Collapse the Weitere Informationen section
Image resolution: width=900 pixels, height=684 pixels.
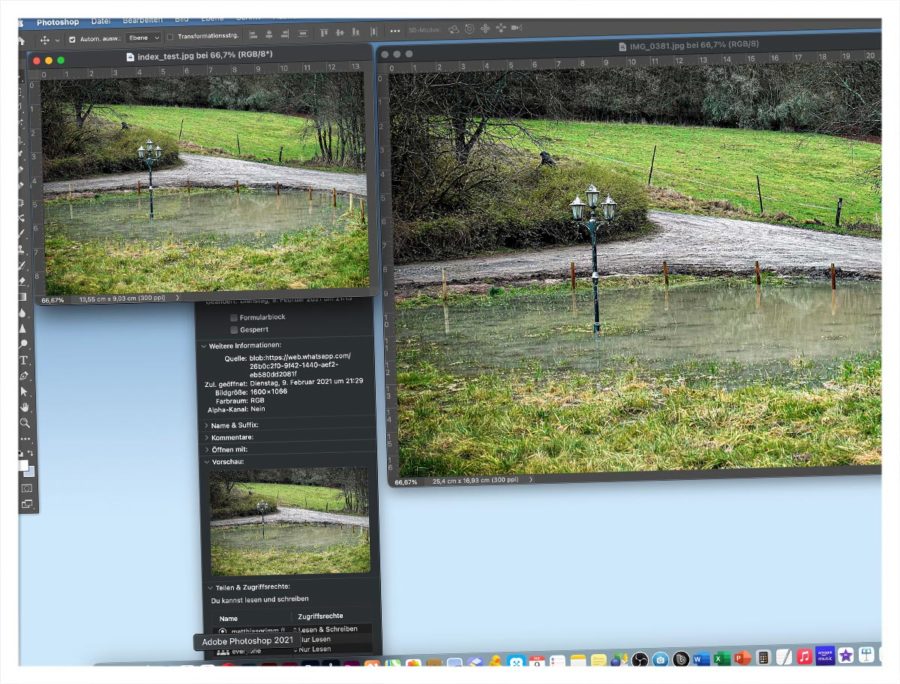click(x=203, y=346)
